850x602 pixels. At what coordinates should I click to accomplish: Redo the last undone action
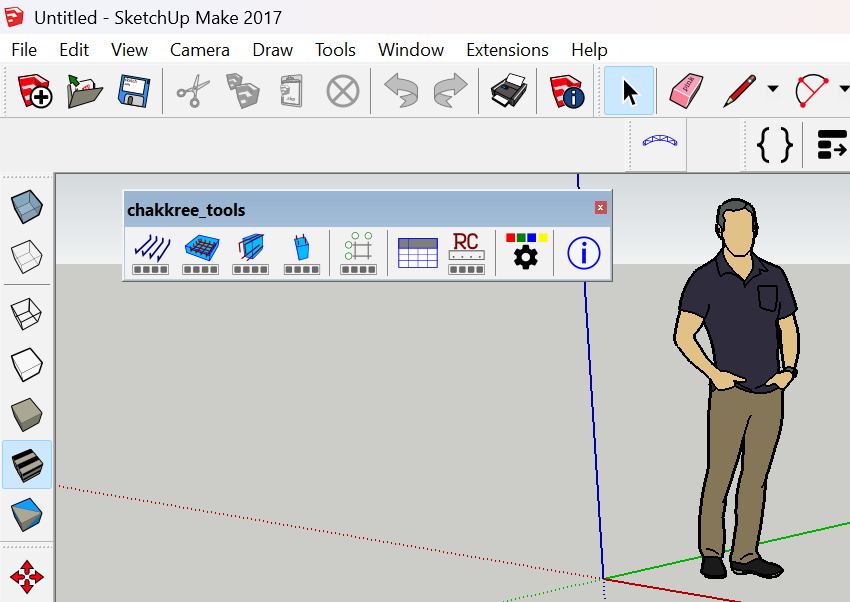pos(450,90)
